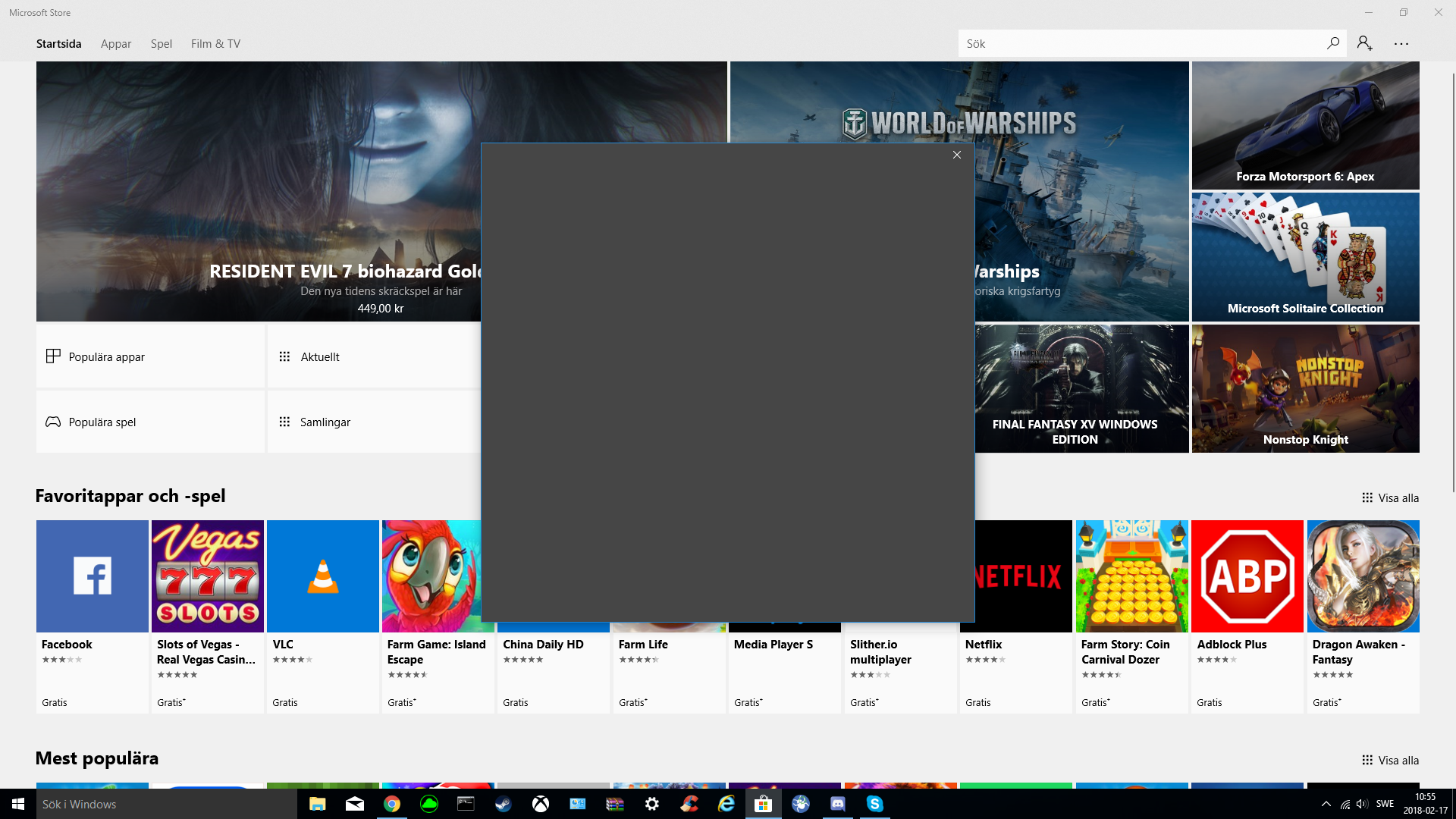Switch to the Spel tab
This screenshot has height=819, width=1456.
click(162, 44)
